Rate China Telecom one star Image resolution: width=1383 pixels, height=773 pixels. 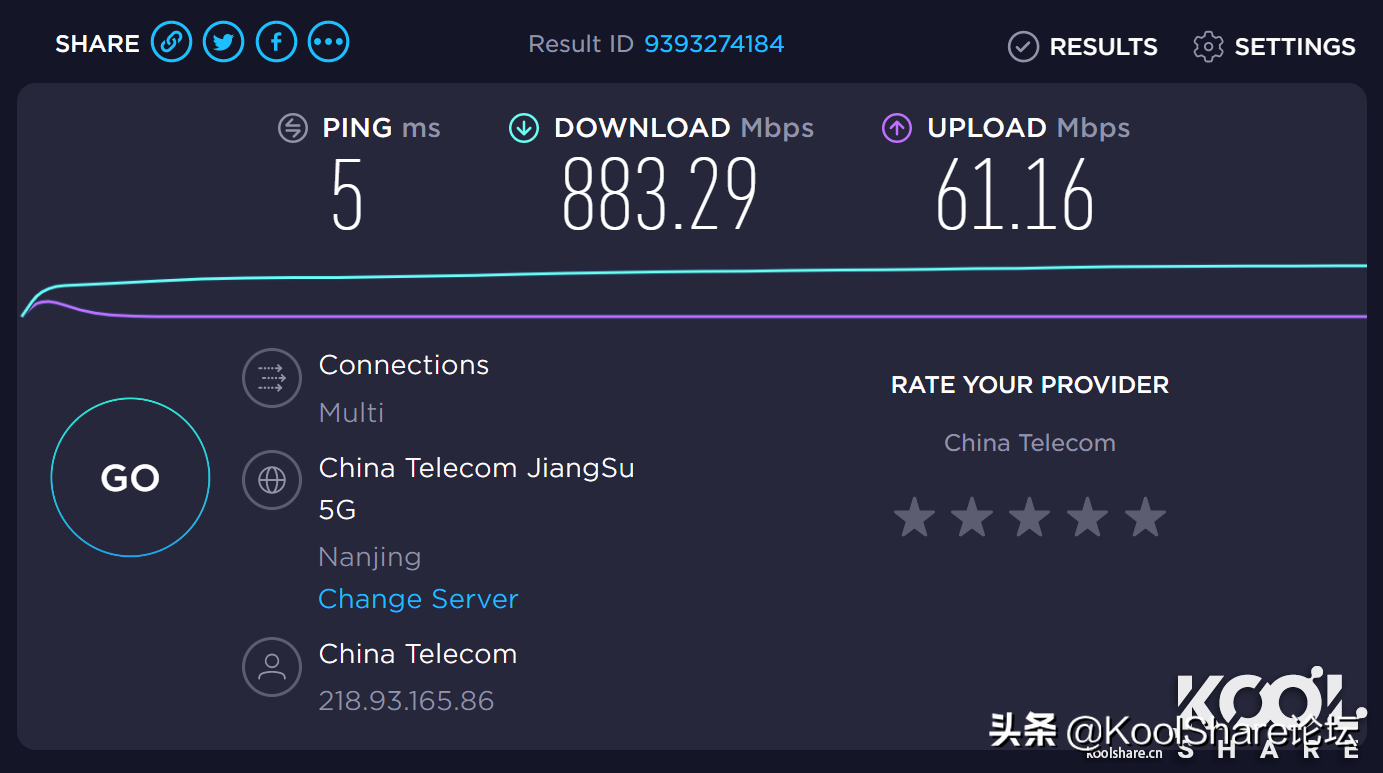click(914, 519)
